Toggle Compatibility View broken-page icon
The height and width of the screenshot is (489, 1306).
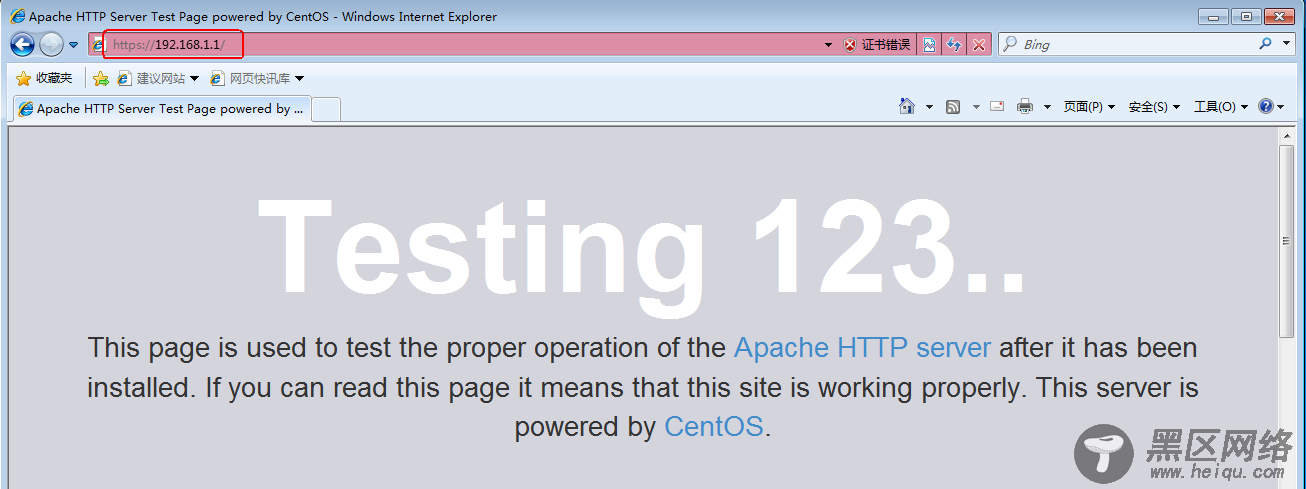click(x=930, y=45)
